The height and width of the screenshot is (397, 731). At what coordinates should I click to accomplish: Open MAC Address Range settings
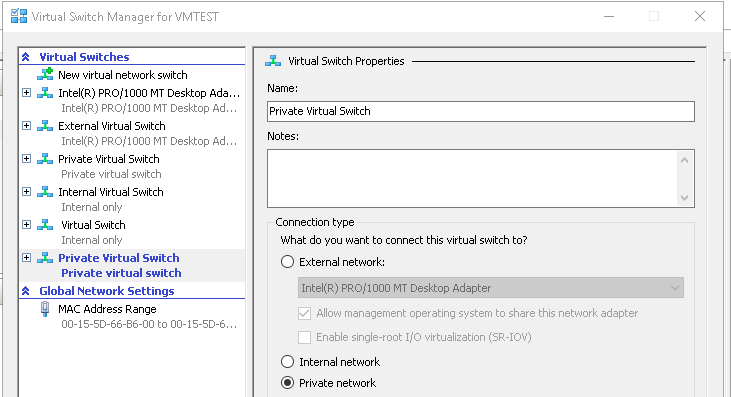[107, 309]
